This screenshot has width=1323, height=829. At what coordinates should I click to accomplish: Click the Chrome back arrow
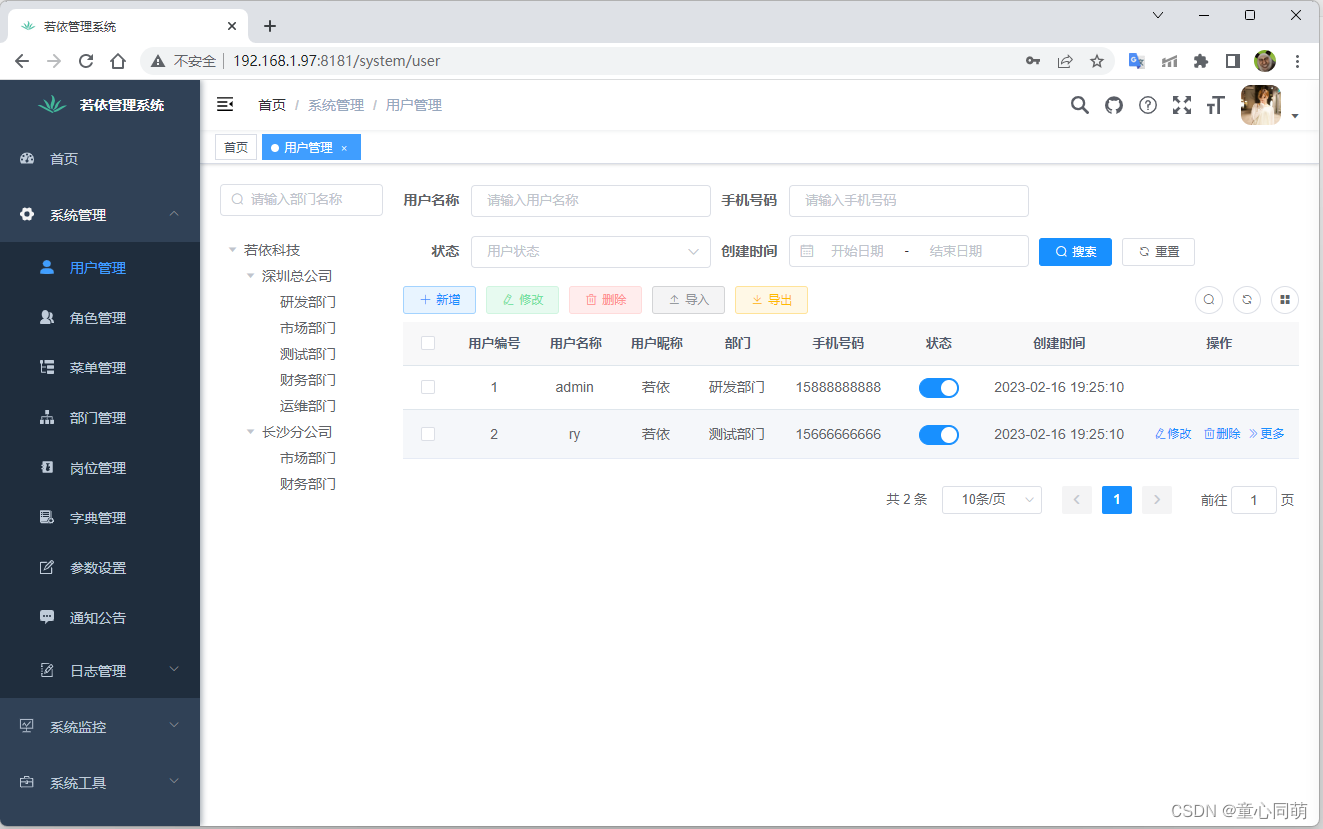click(22, 61)
